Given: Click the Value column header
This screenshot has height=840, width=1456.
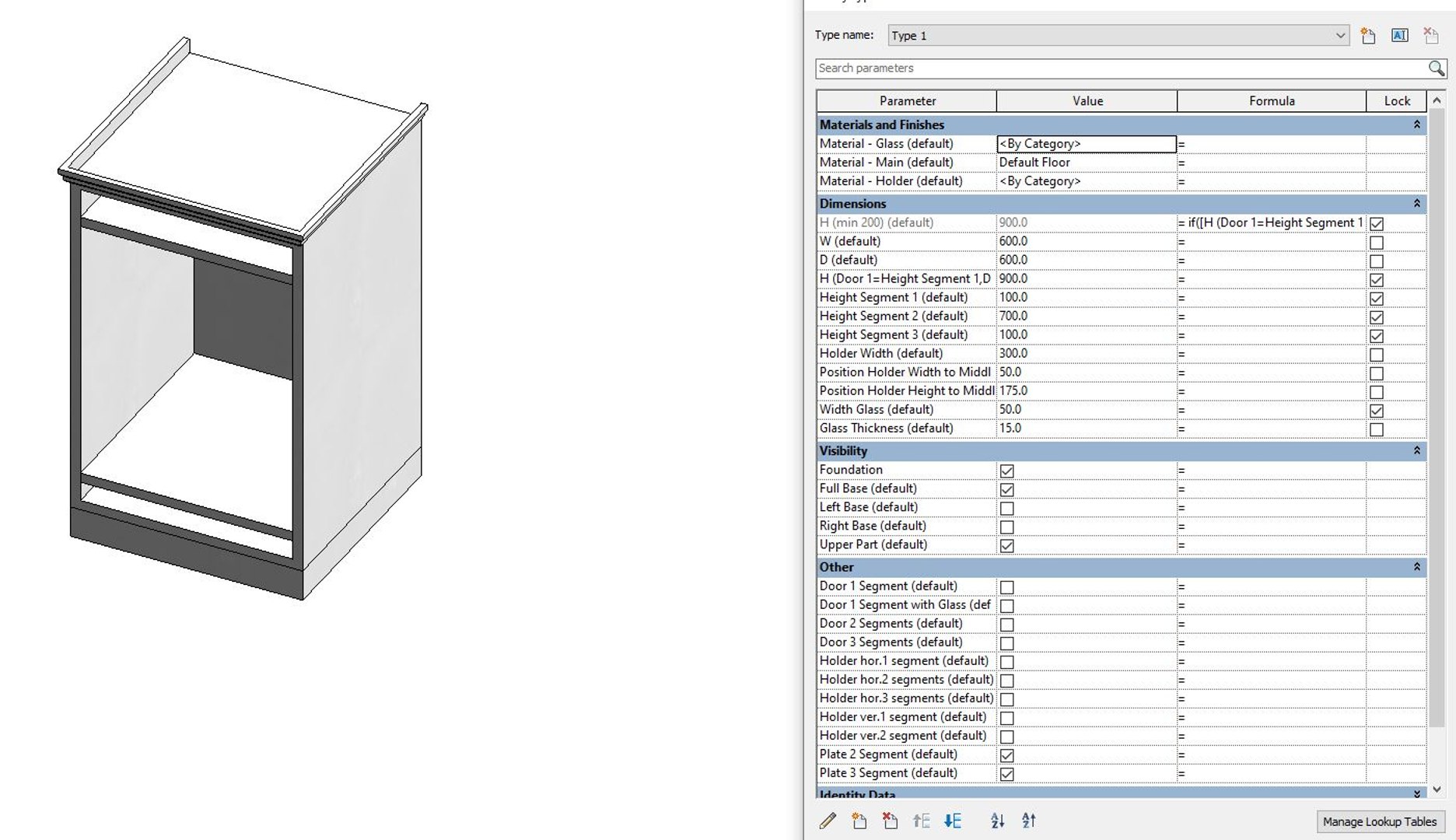Looking at the screenshot, I should click(x=1087, y=101).
